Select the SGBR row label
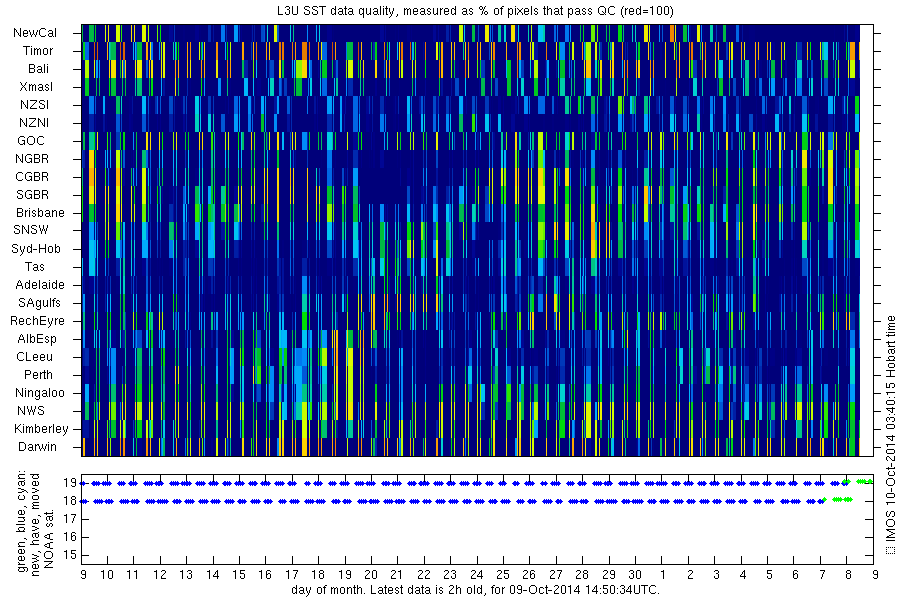Image resolution: width=900 pixels, height=600 pixels. coord(33,195)
